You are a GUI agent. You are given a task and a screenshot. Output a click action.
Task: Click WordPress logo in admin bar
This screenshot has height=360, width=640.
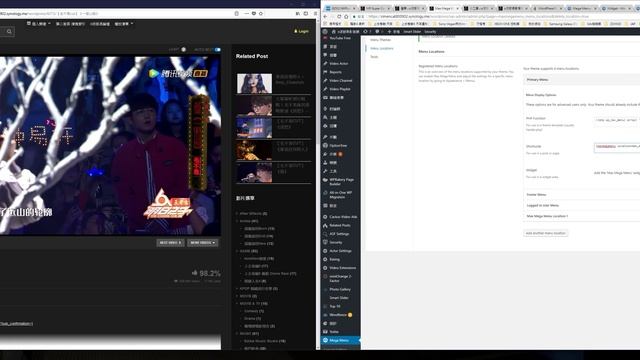coord(325,31)
